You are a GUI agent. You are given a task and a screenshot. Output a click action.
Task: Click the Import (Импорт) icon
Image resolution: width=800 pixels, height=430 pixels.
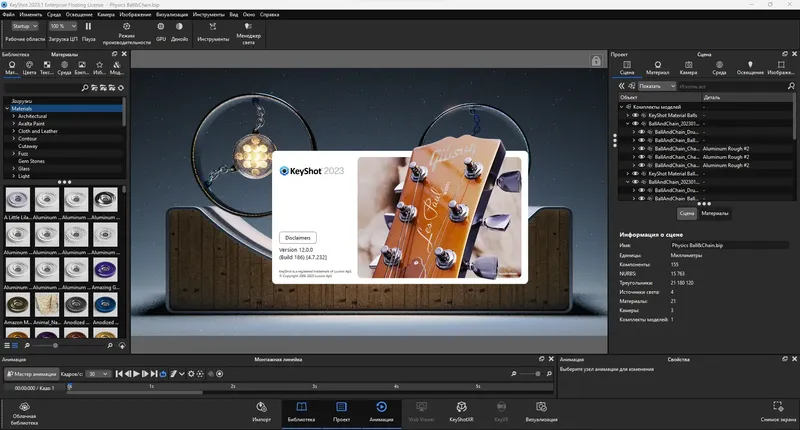coord(262,407)
